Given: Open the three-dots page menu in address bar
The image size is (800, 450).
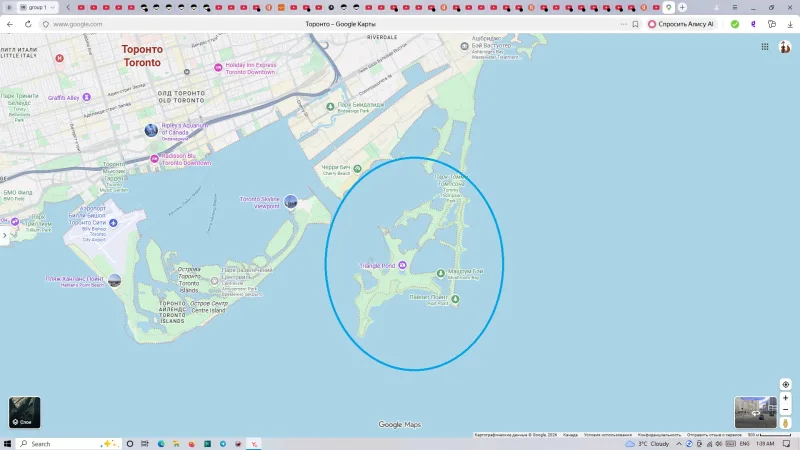Looking at the screenshot, I should click(x=623, y=24).
